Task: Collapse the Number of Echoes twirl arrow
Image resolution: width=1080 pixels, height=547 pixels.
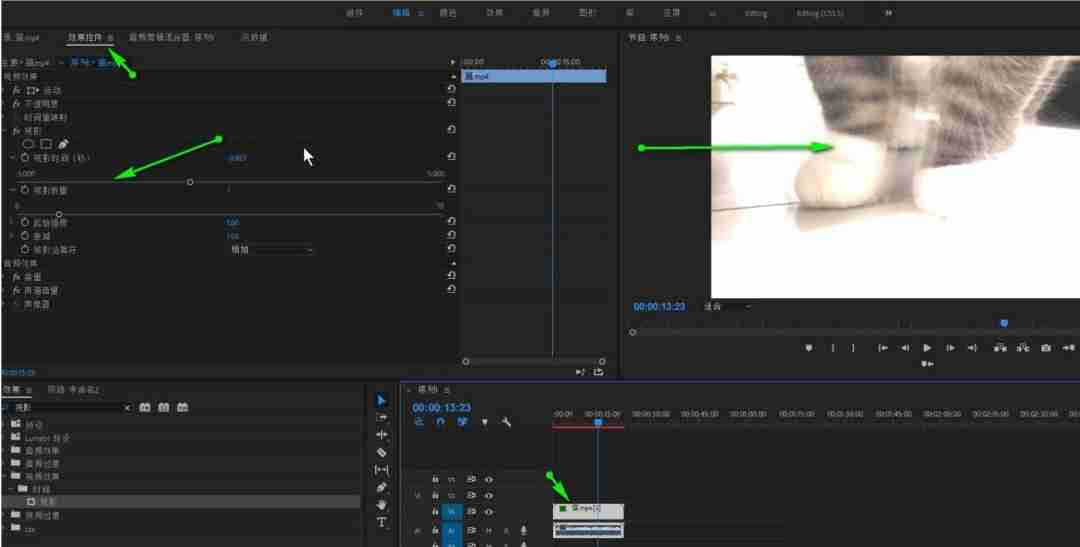Action: point(13,189)
